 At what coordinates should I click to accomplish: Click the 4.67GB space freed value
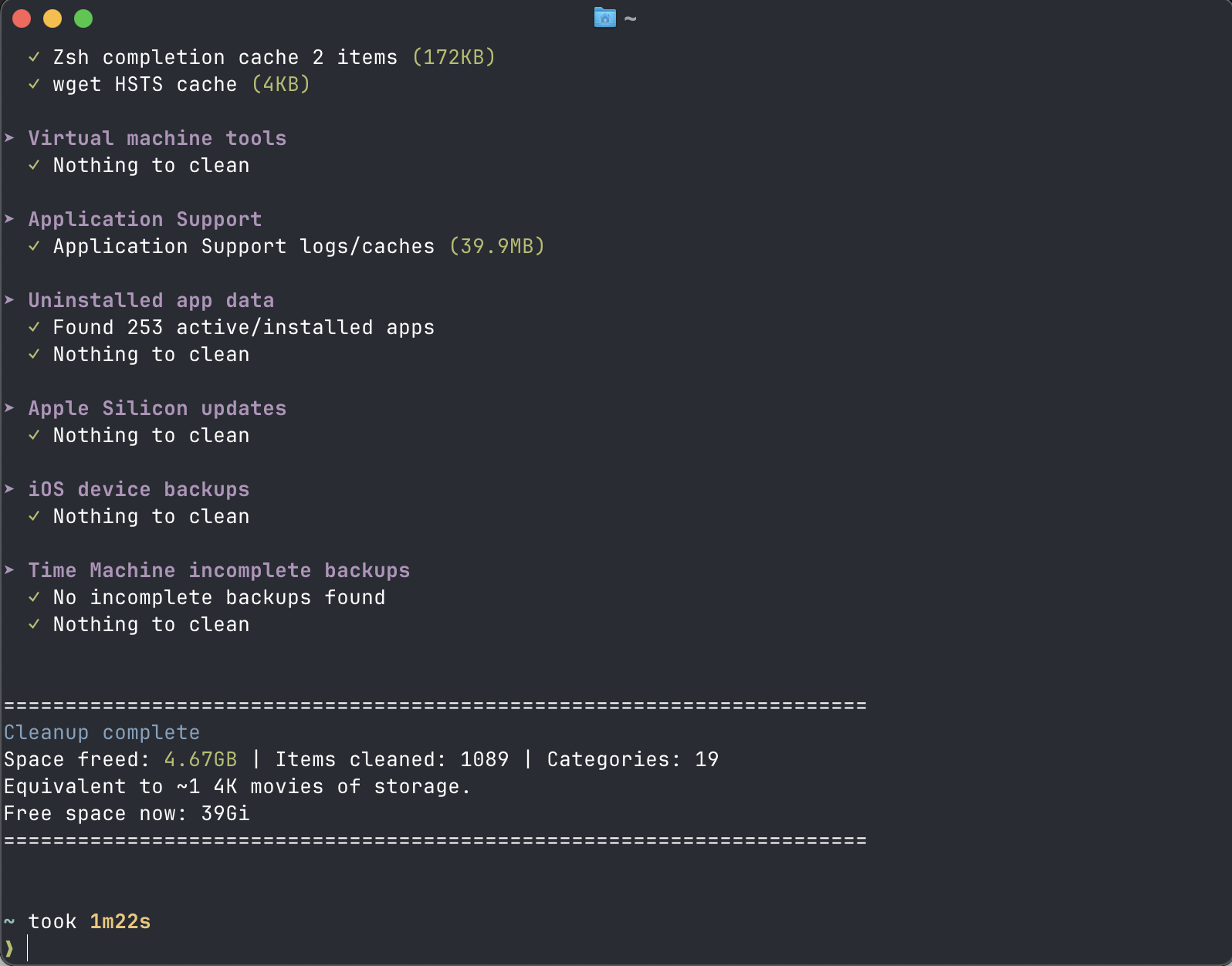[x=201, y=759]
